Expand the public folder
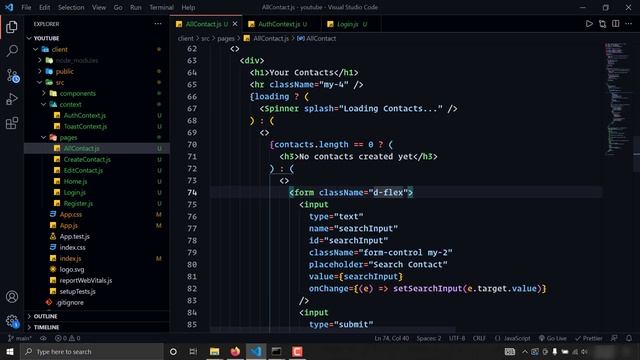The height and width of the screenshot is (360, 640). 40,71
